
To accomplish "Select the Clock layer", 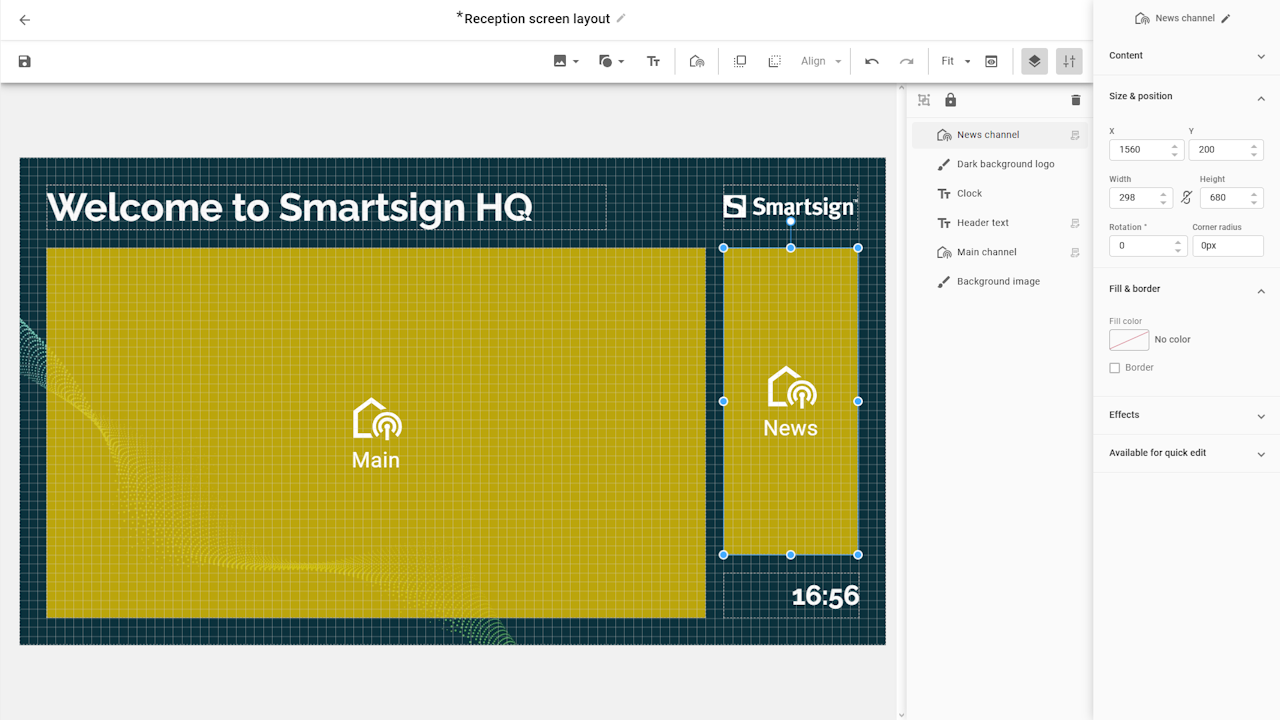I will point(969,194).
